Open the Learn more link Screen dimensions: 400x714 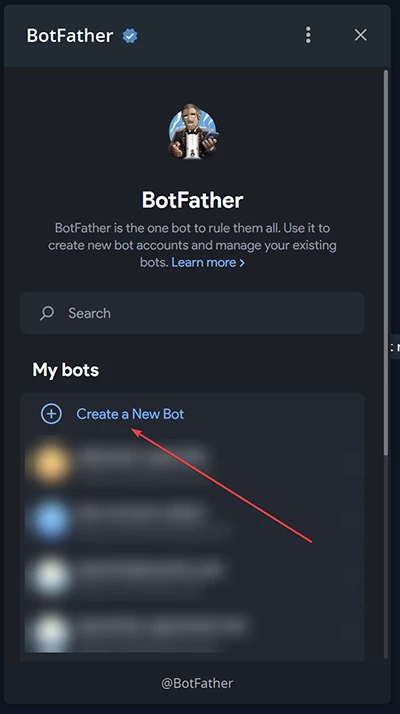[204, 263]
